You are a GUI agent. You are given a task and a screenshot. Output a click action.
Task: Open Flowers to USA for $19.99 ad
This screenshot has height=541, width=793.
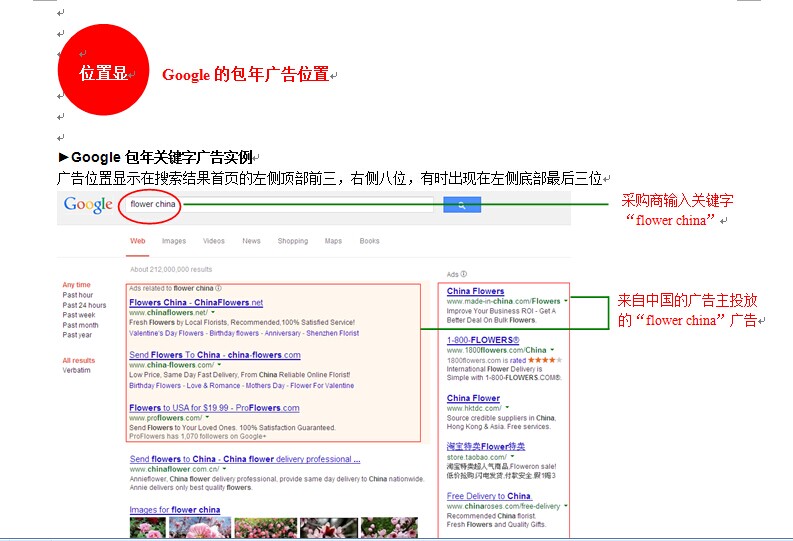click(214, 408)
